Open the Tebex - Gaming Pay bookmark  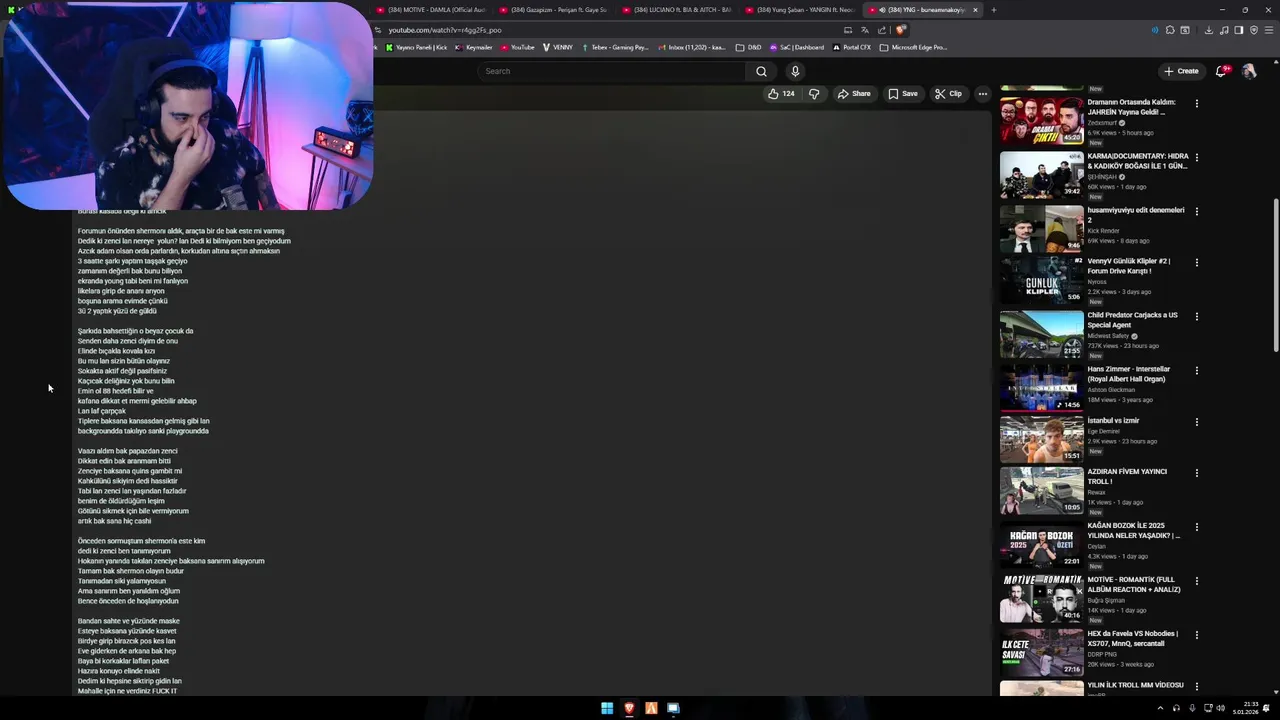point(615,47)
